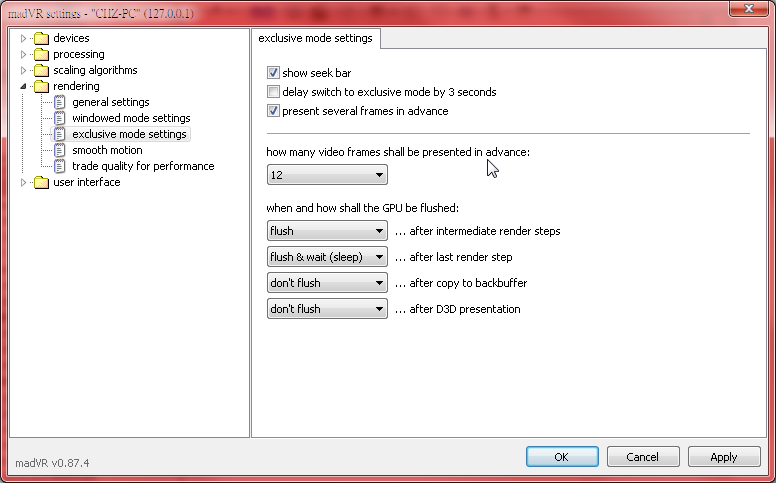Select the exclusive mode settings tab
Screen dimensions: 776x483
coord(315,39)
